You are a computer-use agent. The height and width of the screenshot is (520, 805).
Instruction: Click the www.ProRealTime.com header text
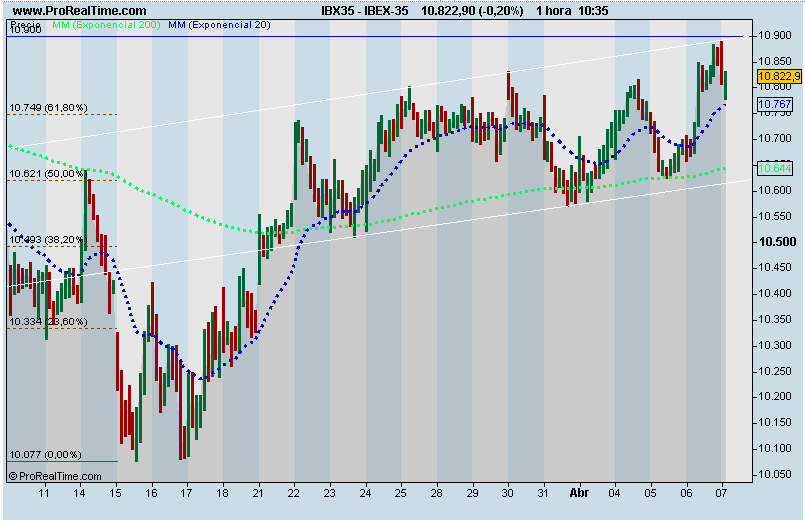coord(79,11)
